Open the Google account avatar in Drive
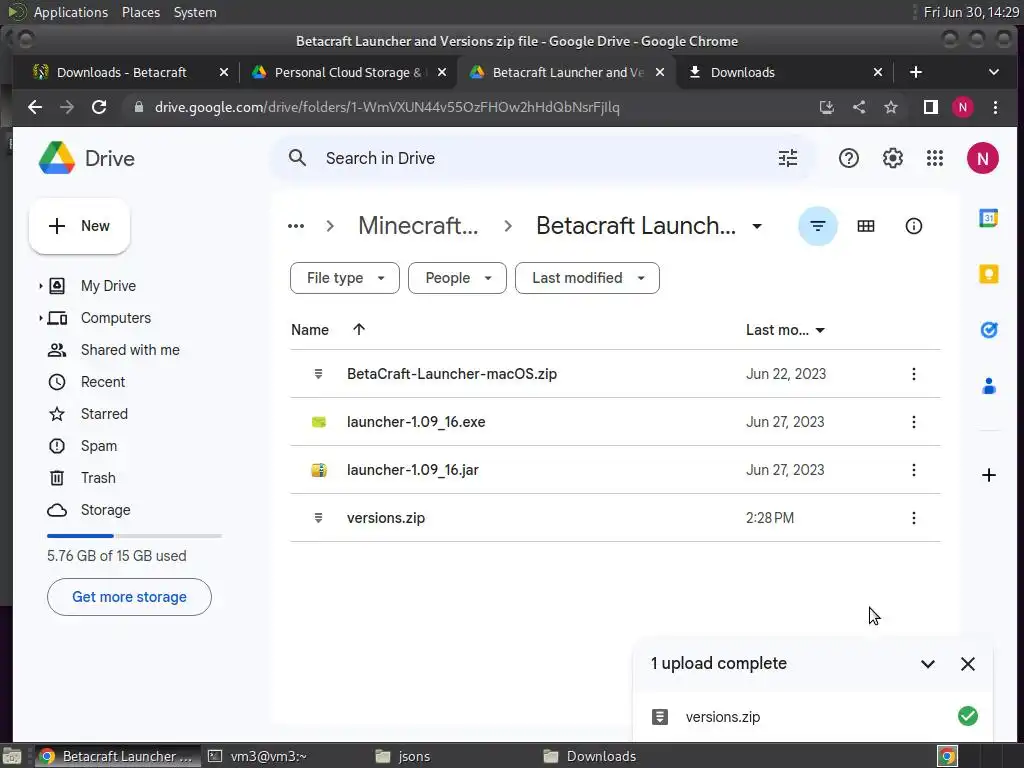The height and width of the screenshot is (768, 1024). point(982,158)
